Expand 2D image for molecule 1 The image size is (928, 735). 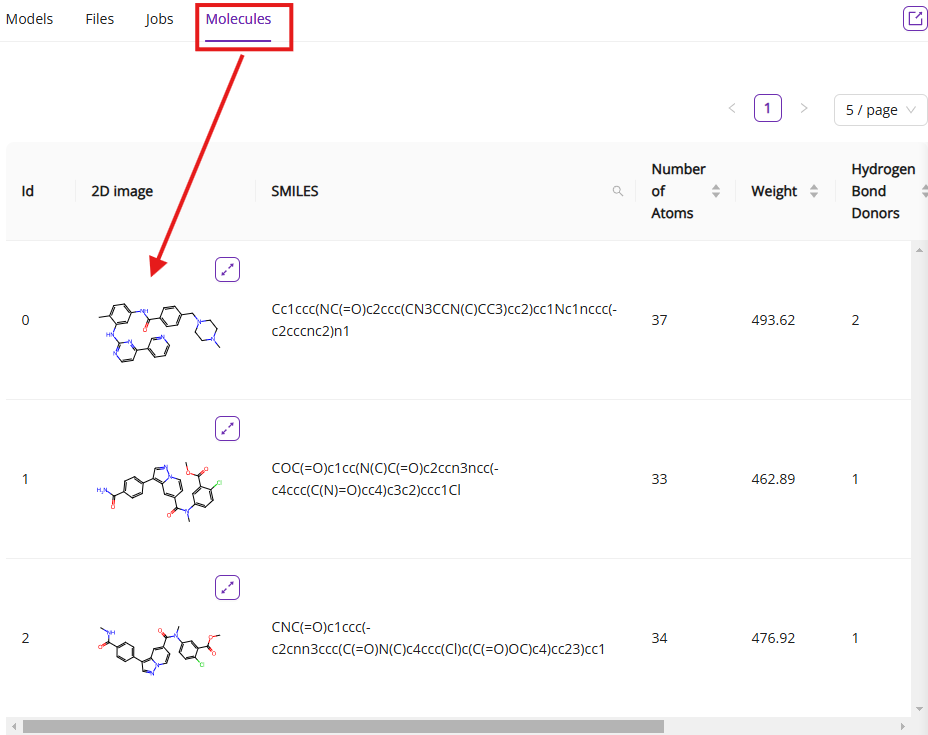coord(228,428)
